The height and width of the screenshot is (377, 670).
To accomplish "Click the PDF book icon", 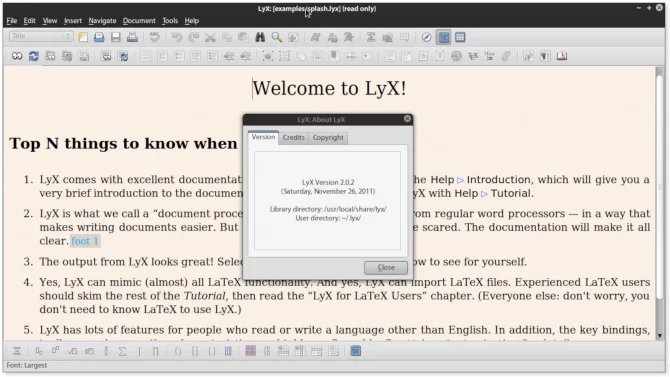I will coord(561,56).
